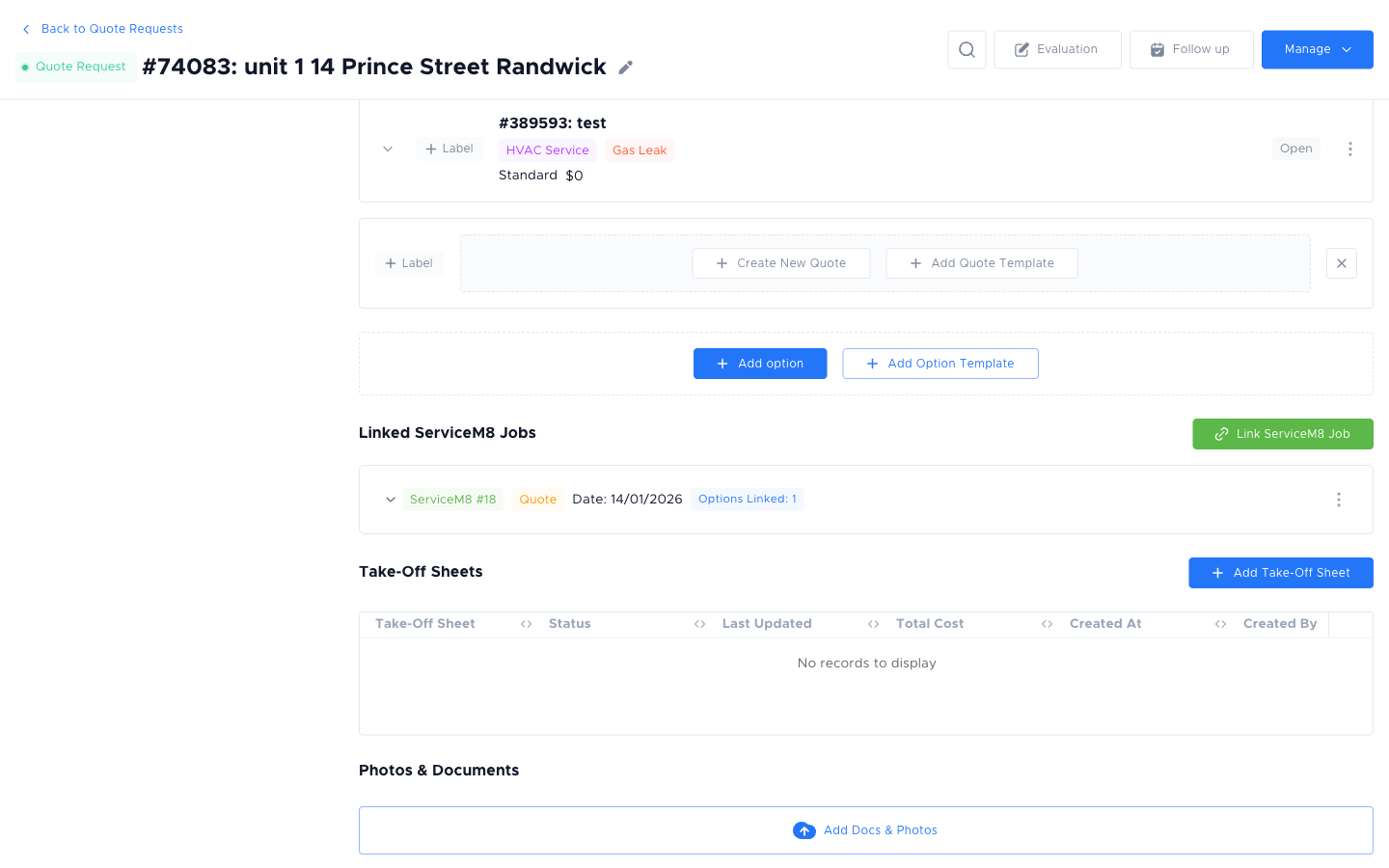Click the column resize icon after Total Cost
Screen dimensions: 1389x868
coord(1048,624)
